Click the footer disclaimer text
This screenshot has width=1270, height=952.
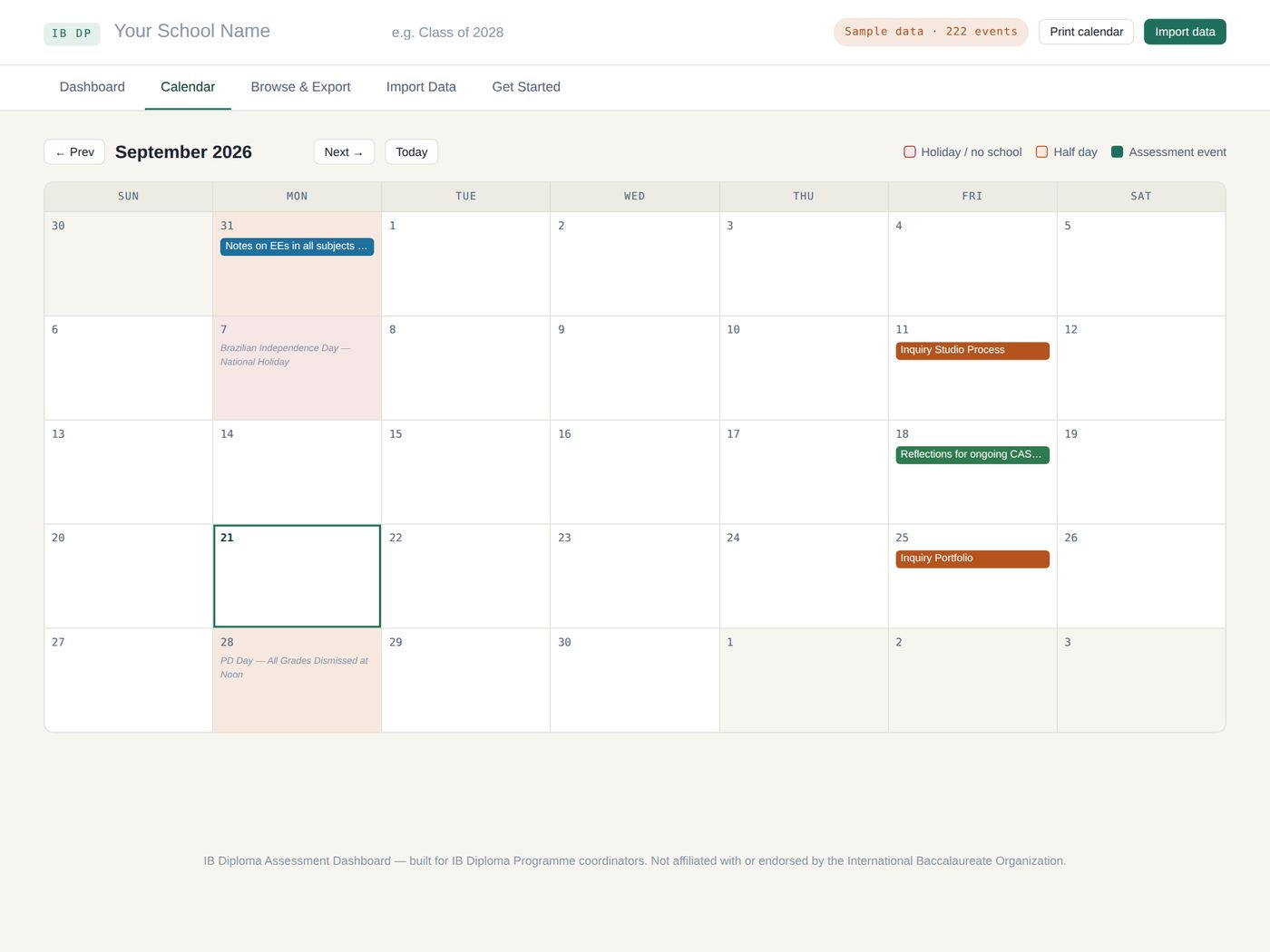(635, 861)
